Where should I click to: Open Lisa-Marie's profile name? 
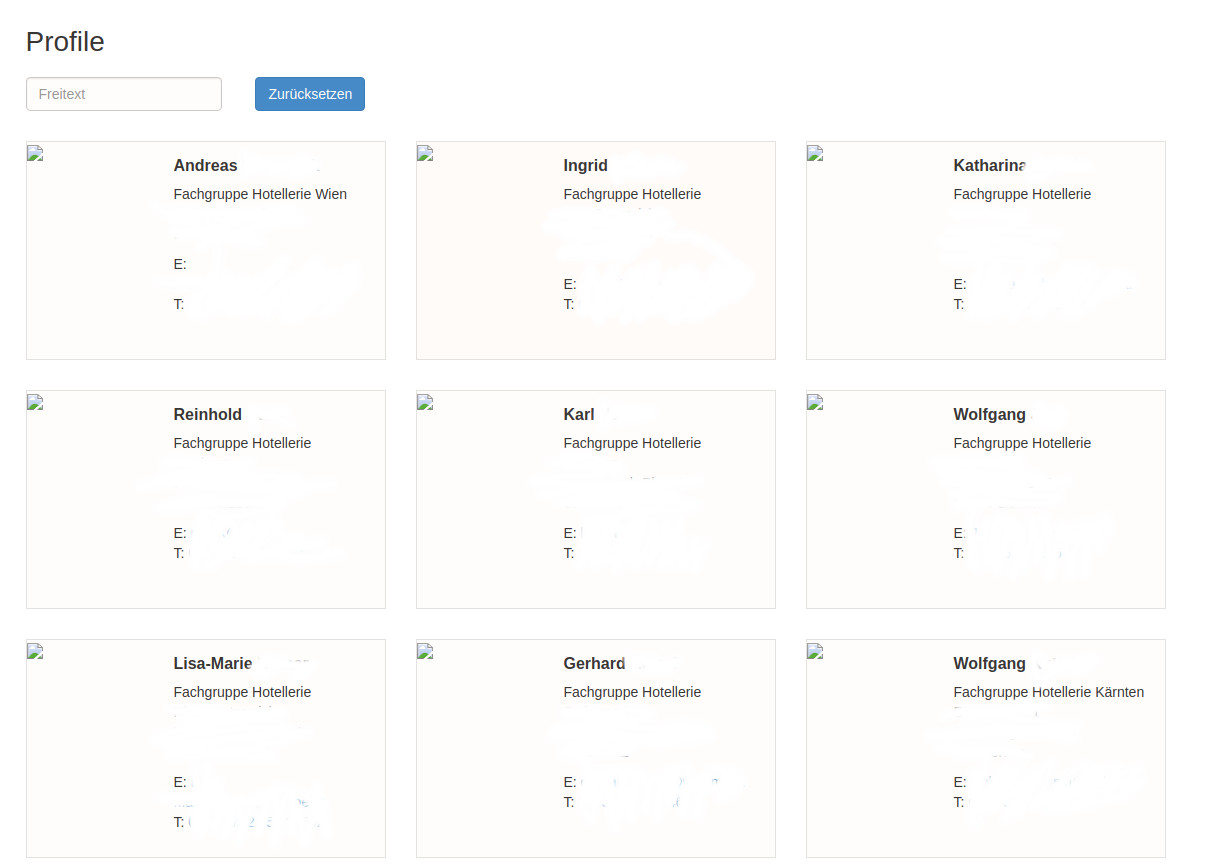click(212, 664)
